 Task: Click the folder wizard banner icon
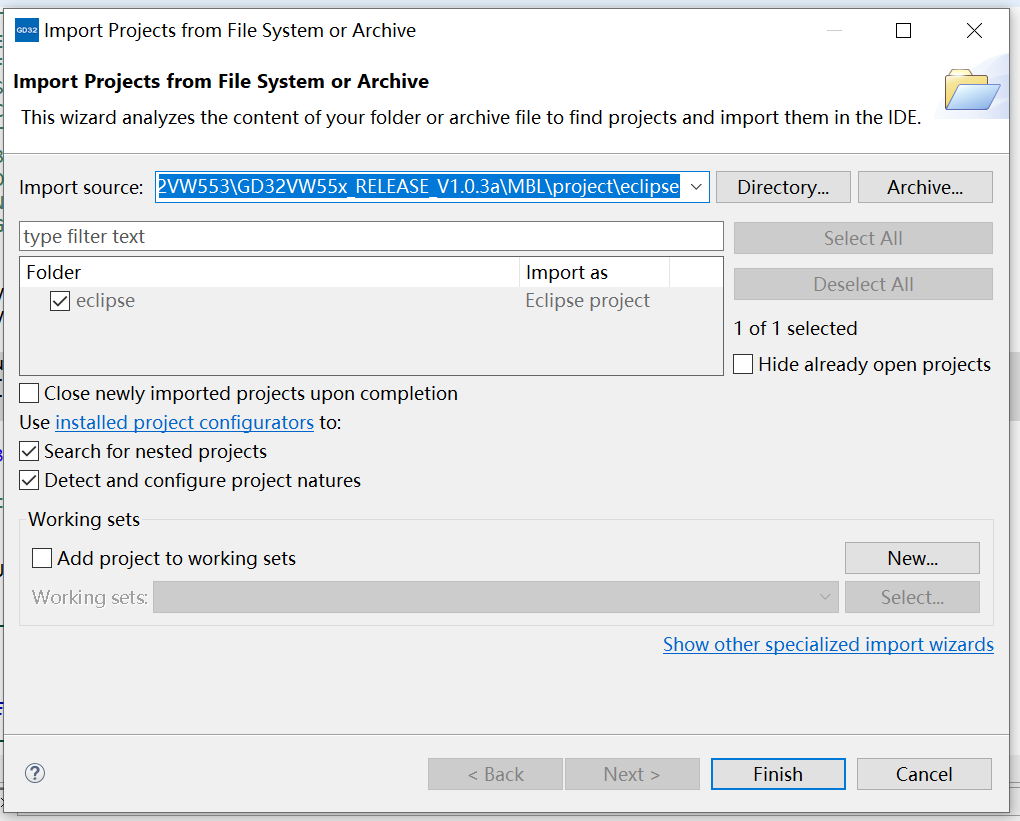tap(972, 89)
